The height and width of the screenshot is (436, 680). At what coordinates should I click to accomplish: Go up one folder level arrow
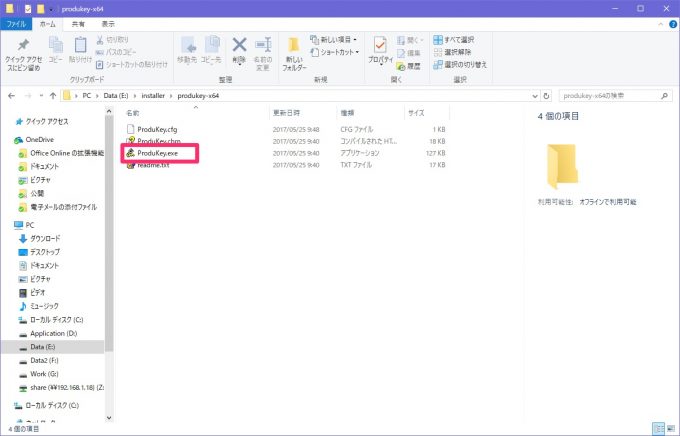coord(53,96)
